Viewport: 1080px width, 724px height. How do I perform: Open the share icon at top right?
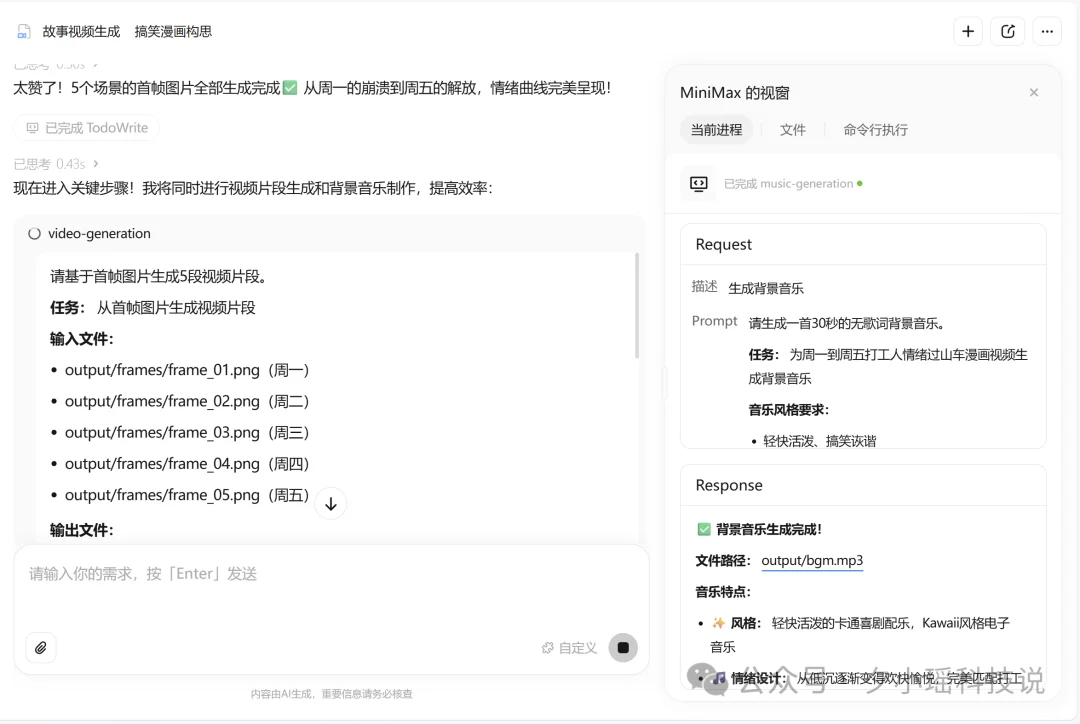pyautogui.click(x=1007, y=31)
